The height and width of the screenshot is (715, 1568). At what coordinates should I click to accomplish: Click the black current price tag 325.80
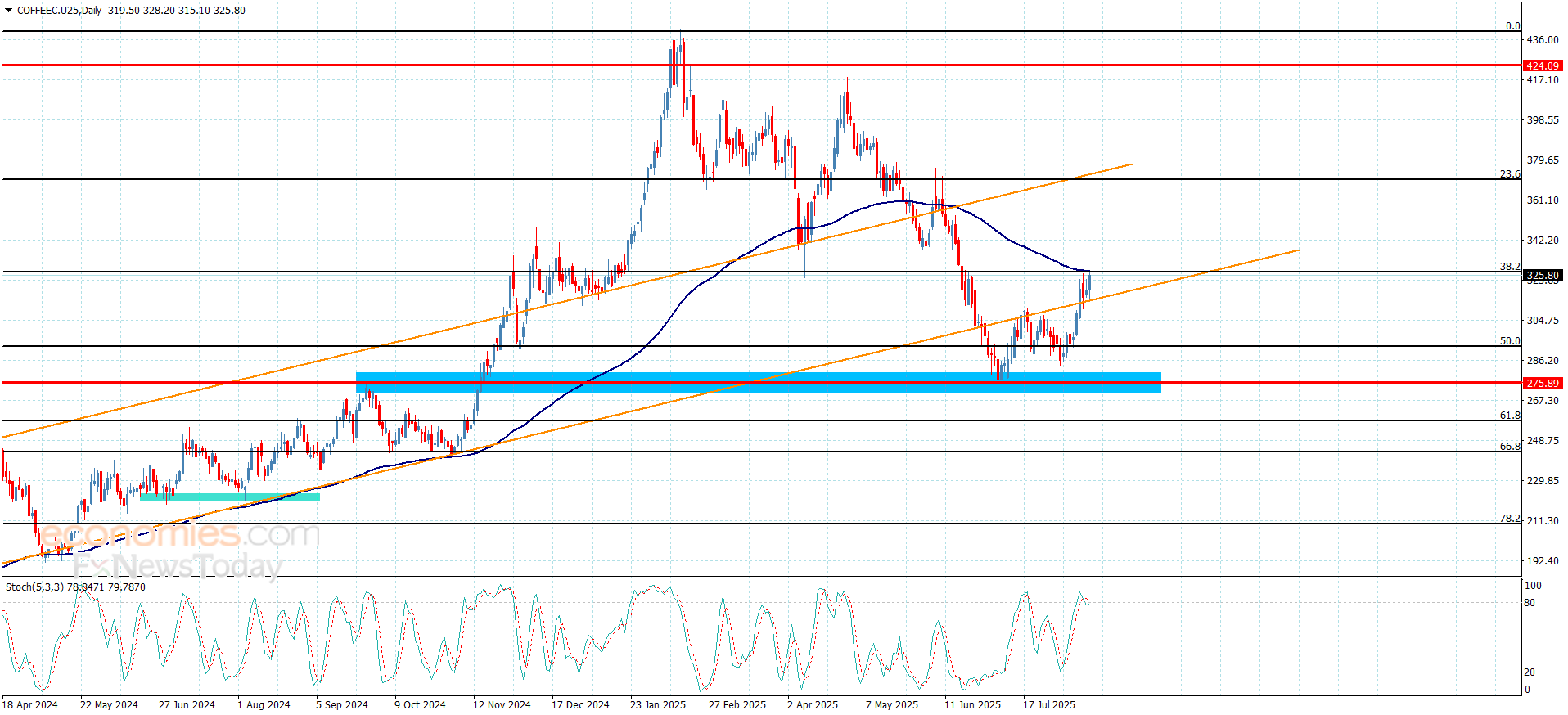click(1543, 276)
